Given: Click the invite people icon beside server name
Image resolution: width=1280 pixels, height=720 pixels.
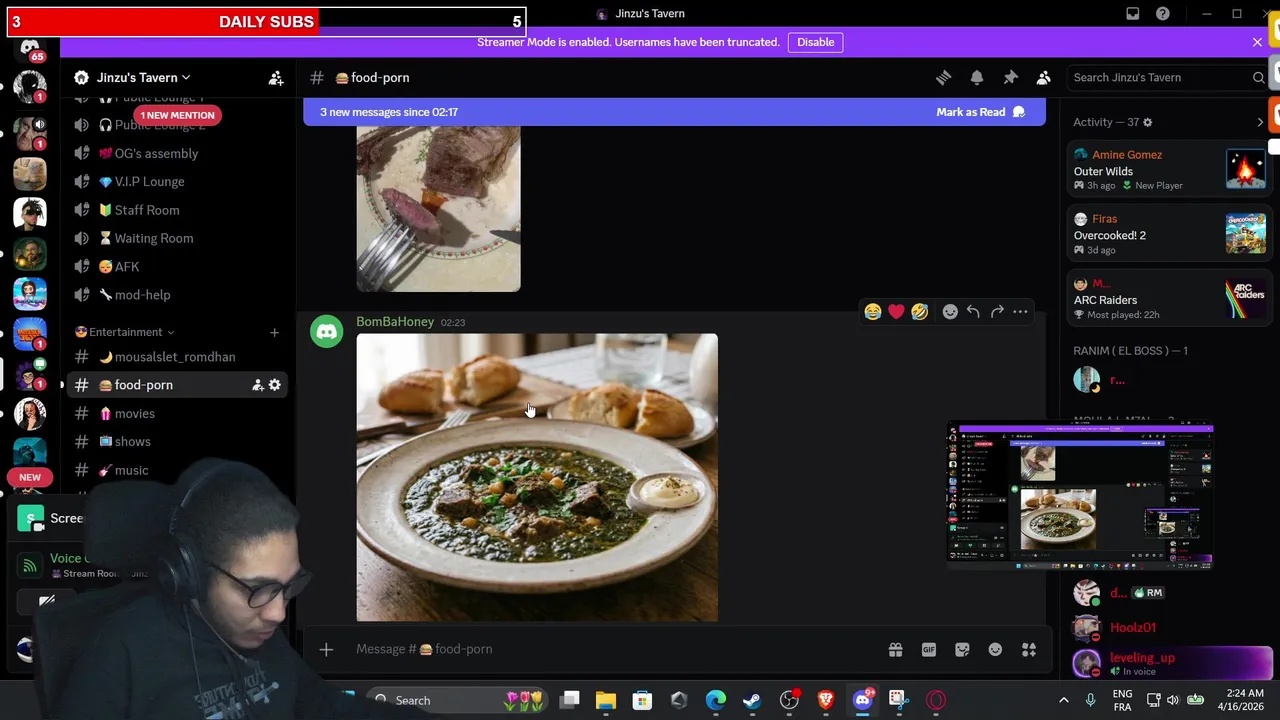Looking at the screenshot, I should click(x=276, y=77).
